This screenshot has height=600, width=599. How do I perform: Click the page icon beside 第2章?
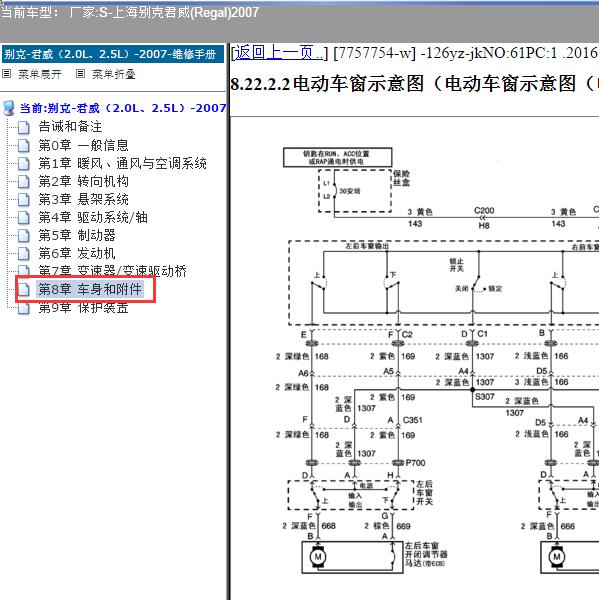tap(24, 182)
